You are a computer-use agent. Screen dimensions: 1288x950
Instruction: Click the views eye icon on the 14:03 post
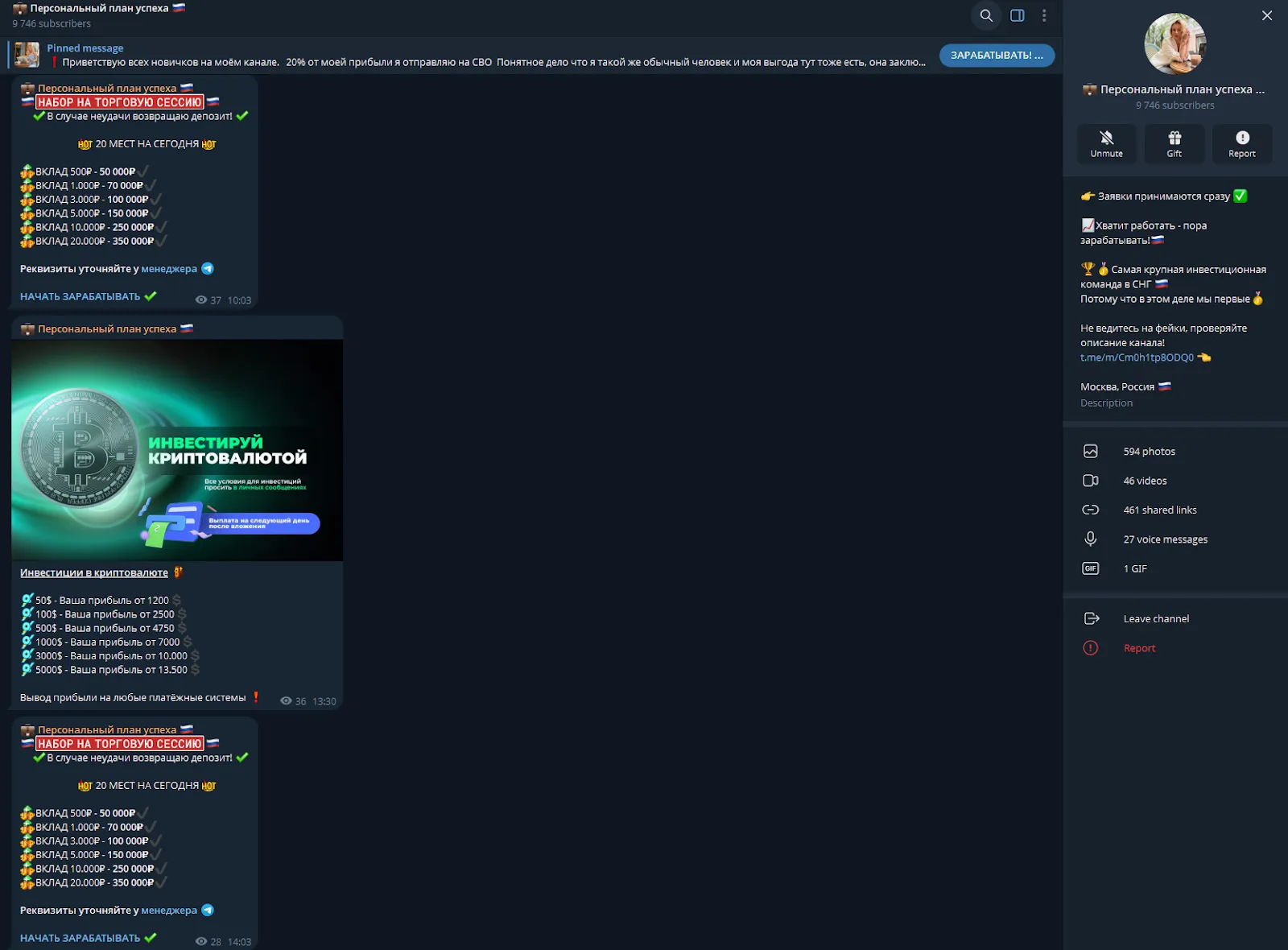coord(201,941)
